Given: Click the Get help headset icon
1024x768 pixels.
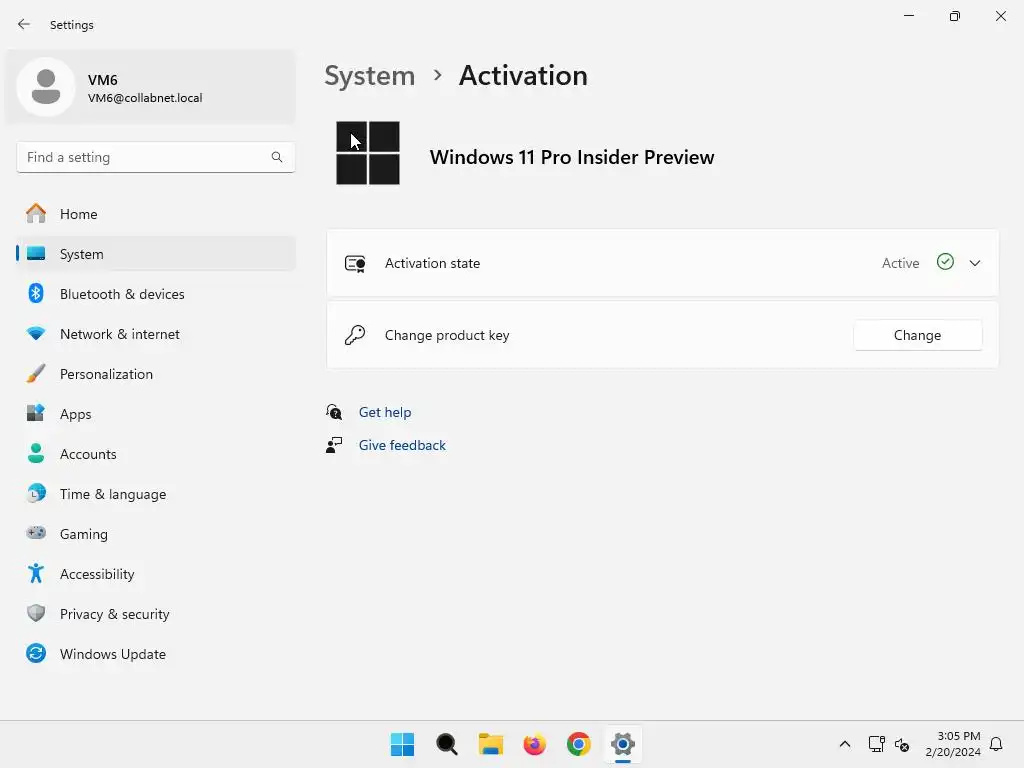Looking at the screenshot, I should (x=334, y=412).
